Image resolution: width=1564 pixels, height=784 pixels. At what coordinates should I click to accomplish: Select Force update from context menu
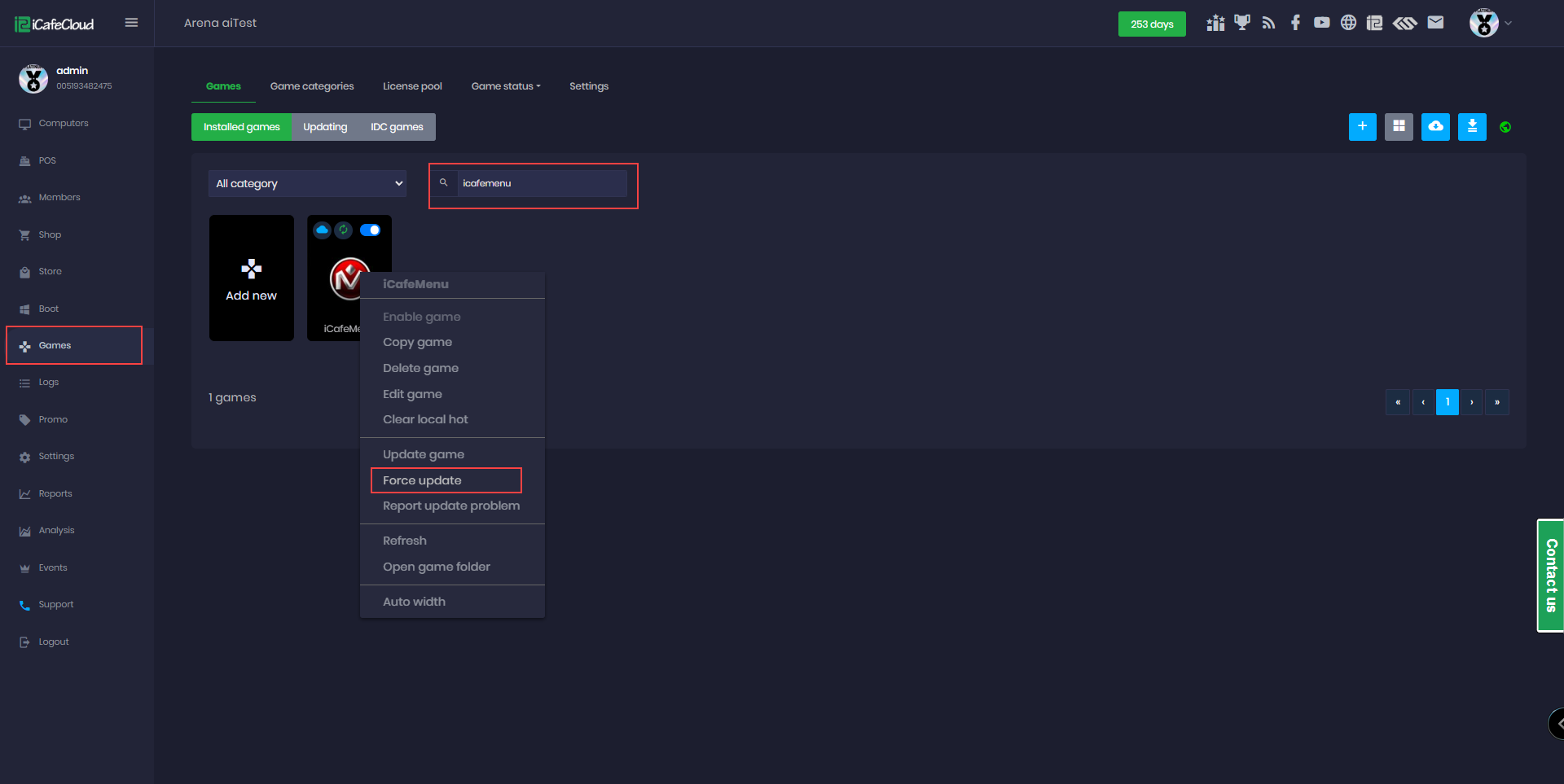coord(422,480)
